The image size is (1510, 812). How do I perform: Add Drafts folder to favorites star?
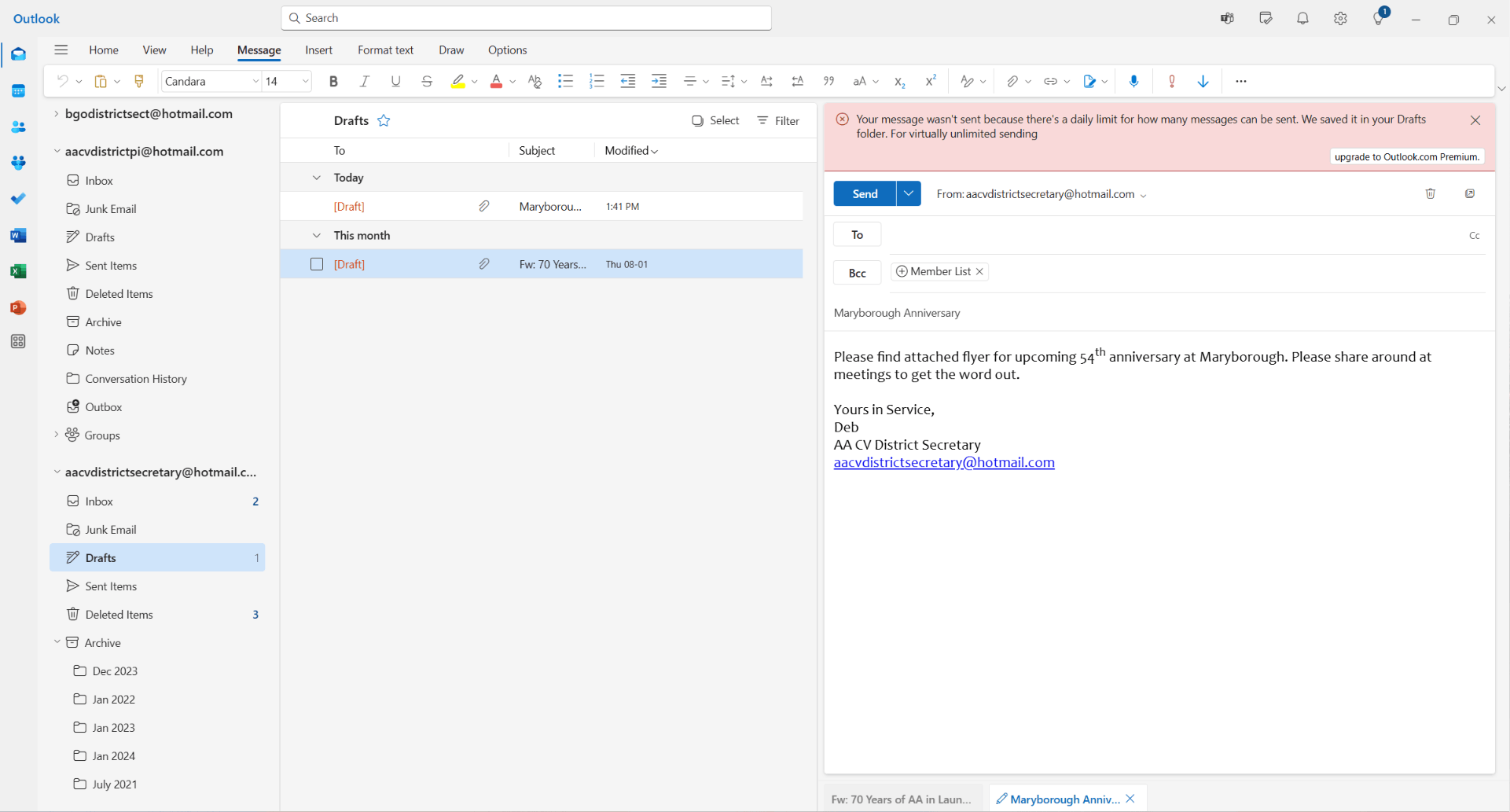384,120
